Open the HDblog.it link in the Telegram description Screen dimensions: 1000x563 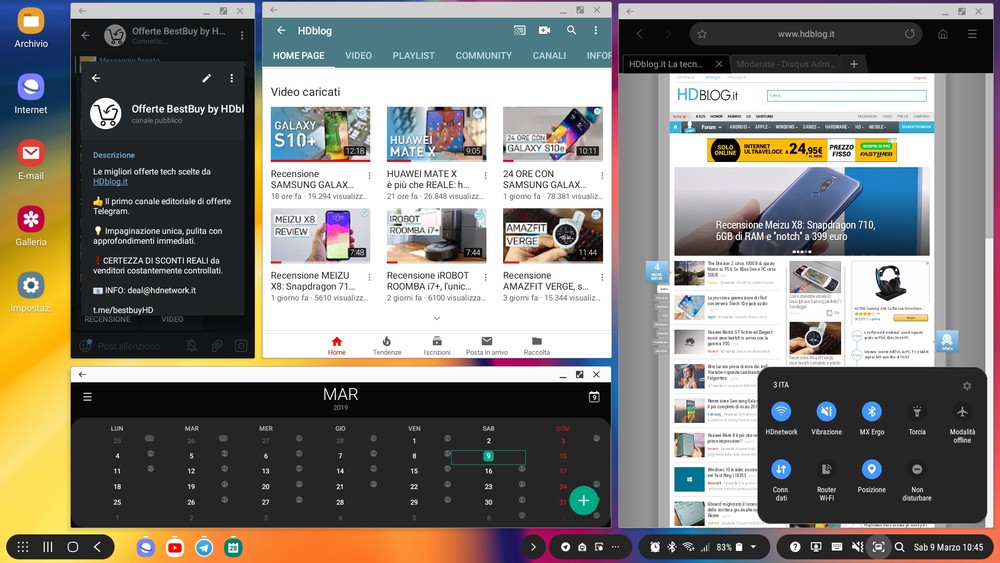pyautogui.click(x=110, y=182)
